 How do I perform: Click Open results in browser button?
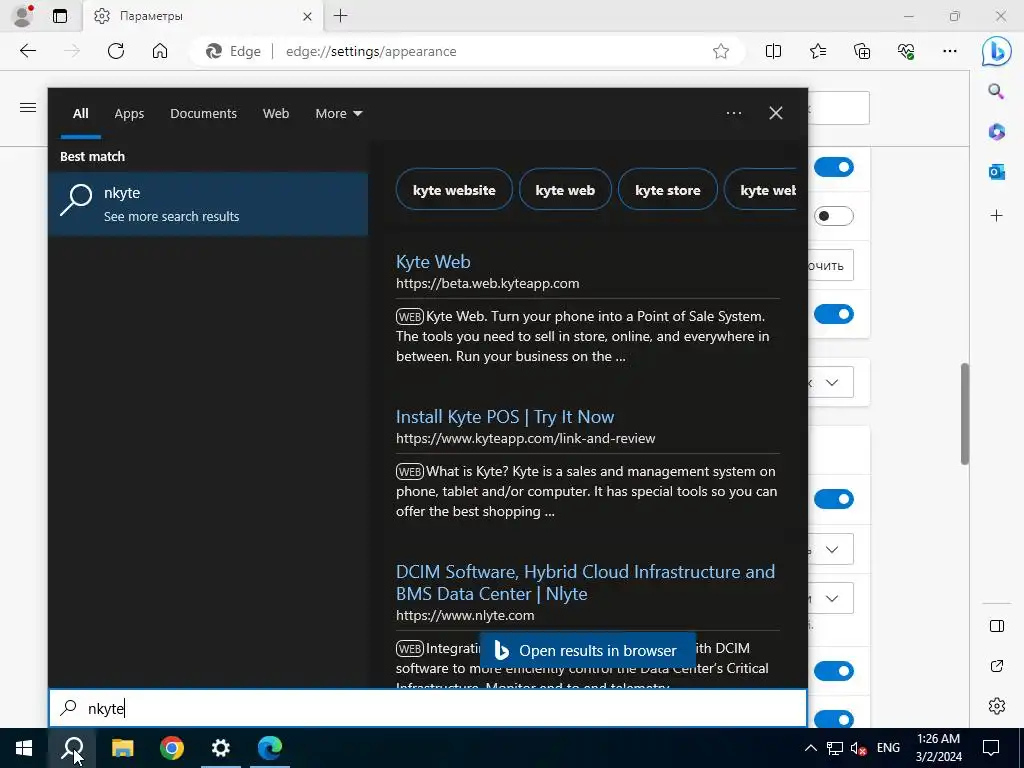(587, 650)
